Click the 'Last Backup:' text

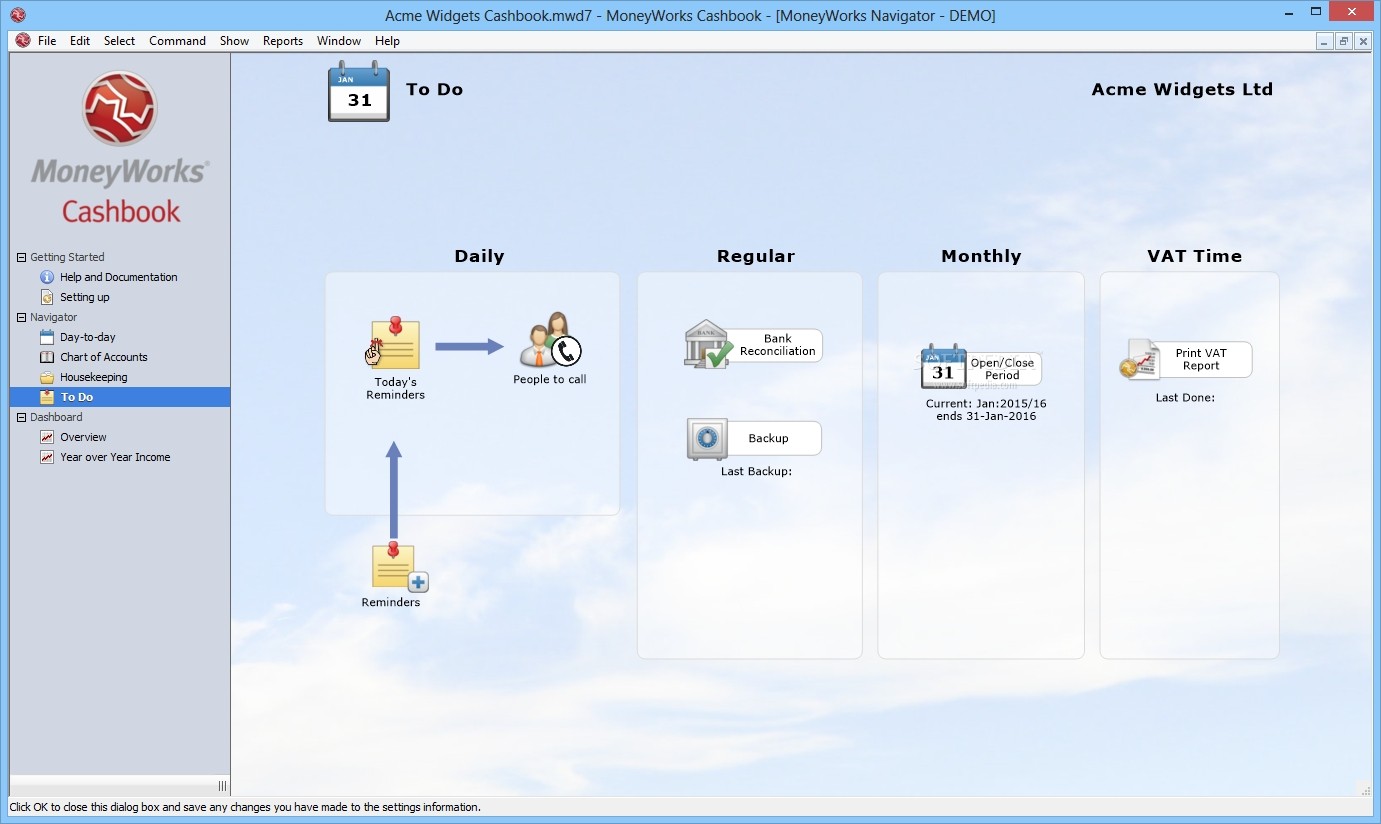click(x=756, y=471)
